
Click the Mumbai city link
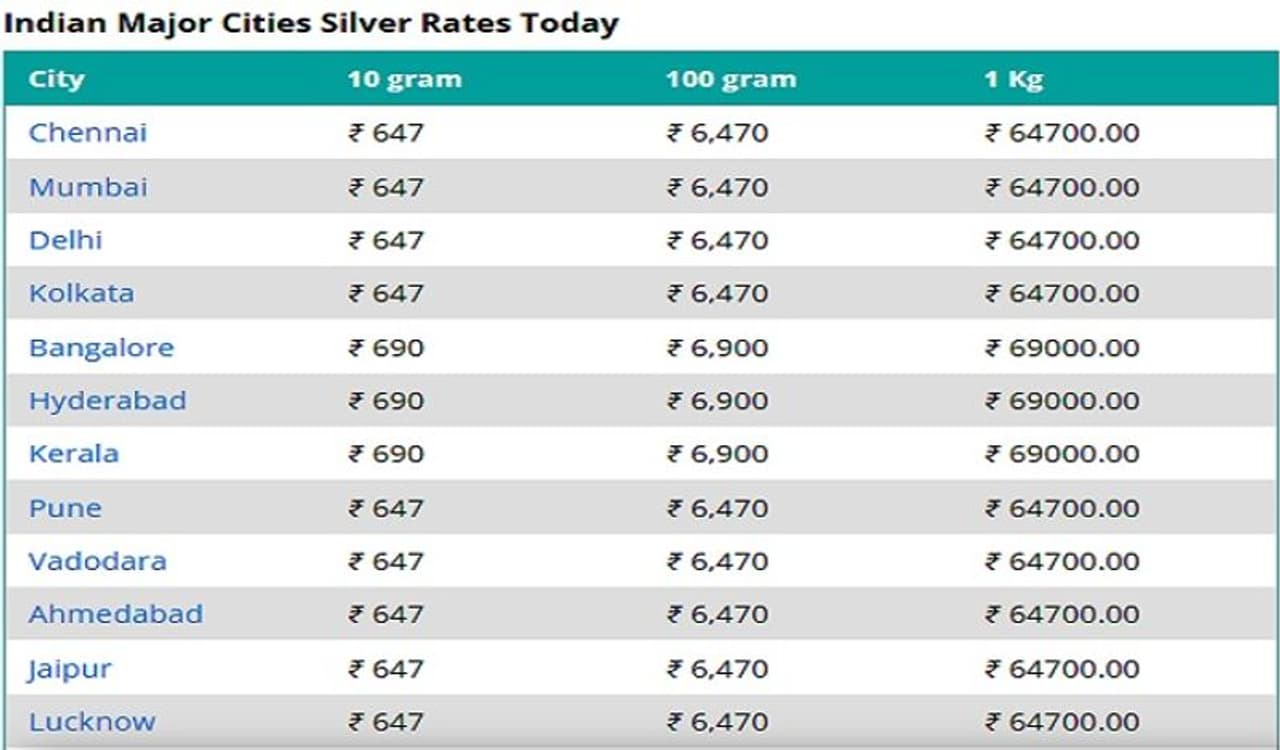point(88,187)
